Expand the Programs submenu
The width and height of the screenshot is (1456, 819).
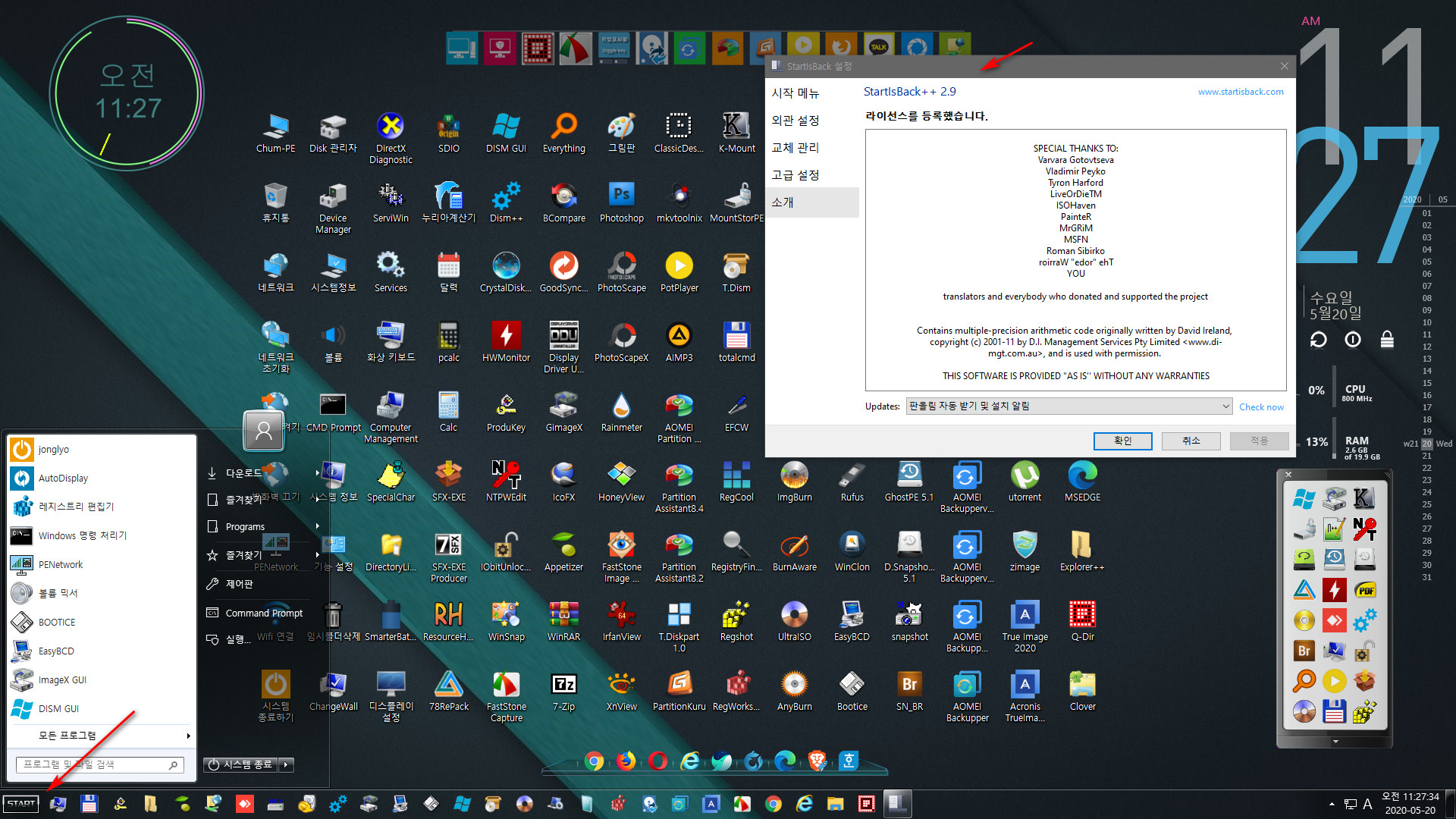pos(263,527)
